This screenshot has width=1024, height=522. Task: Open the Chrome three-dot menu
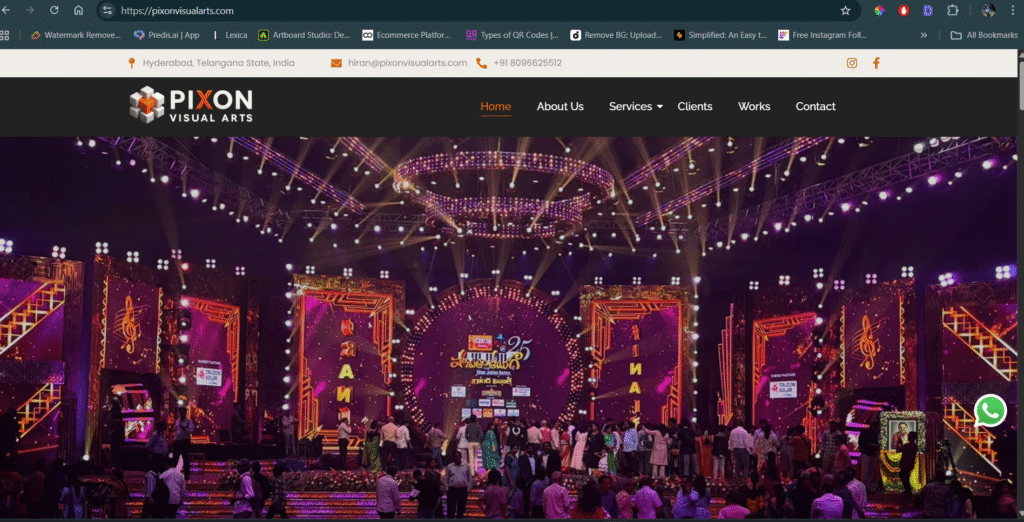[x=1012, y=11]
